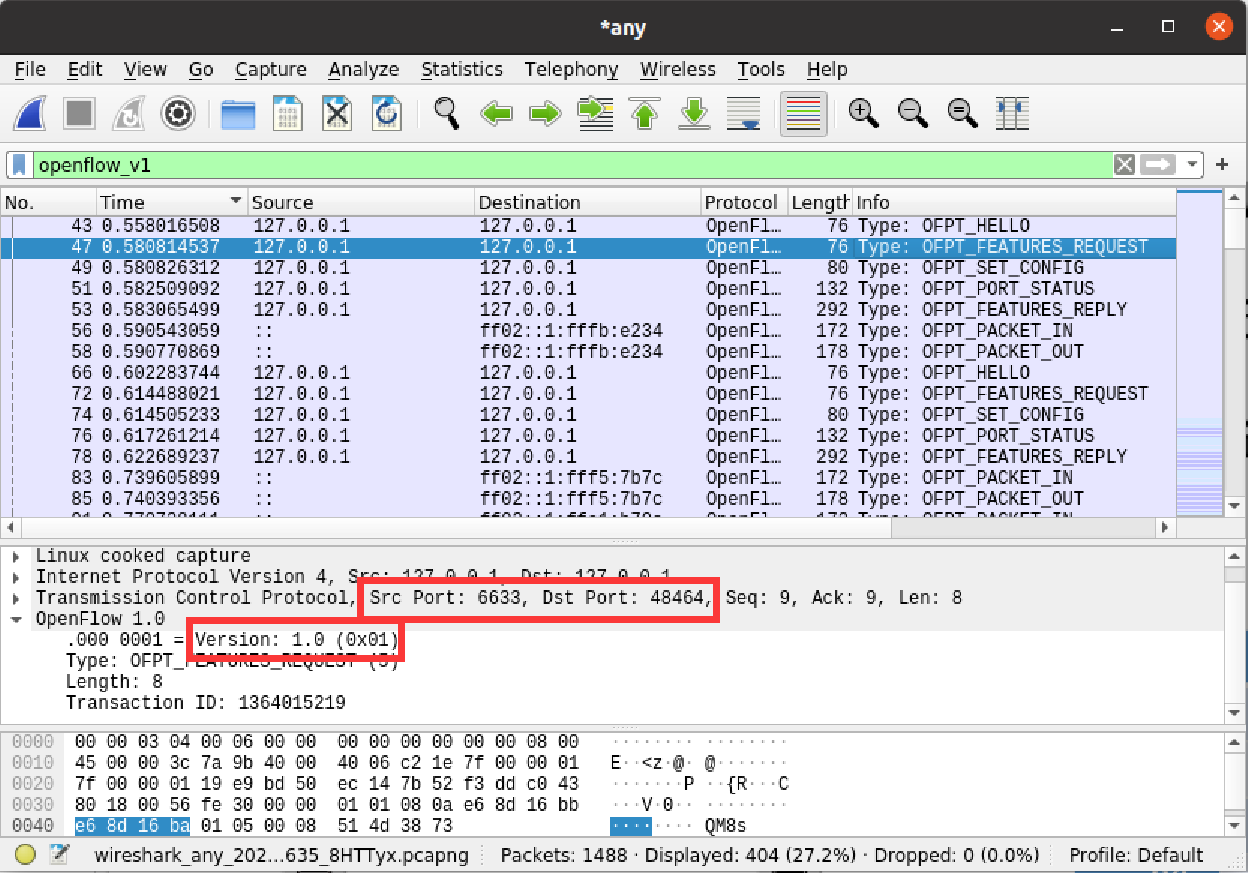
Task: Click the expert information status circle
Action: (26, 855)
